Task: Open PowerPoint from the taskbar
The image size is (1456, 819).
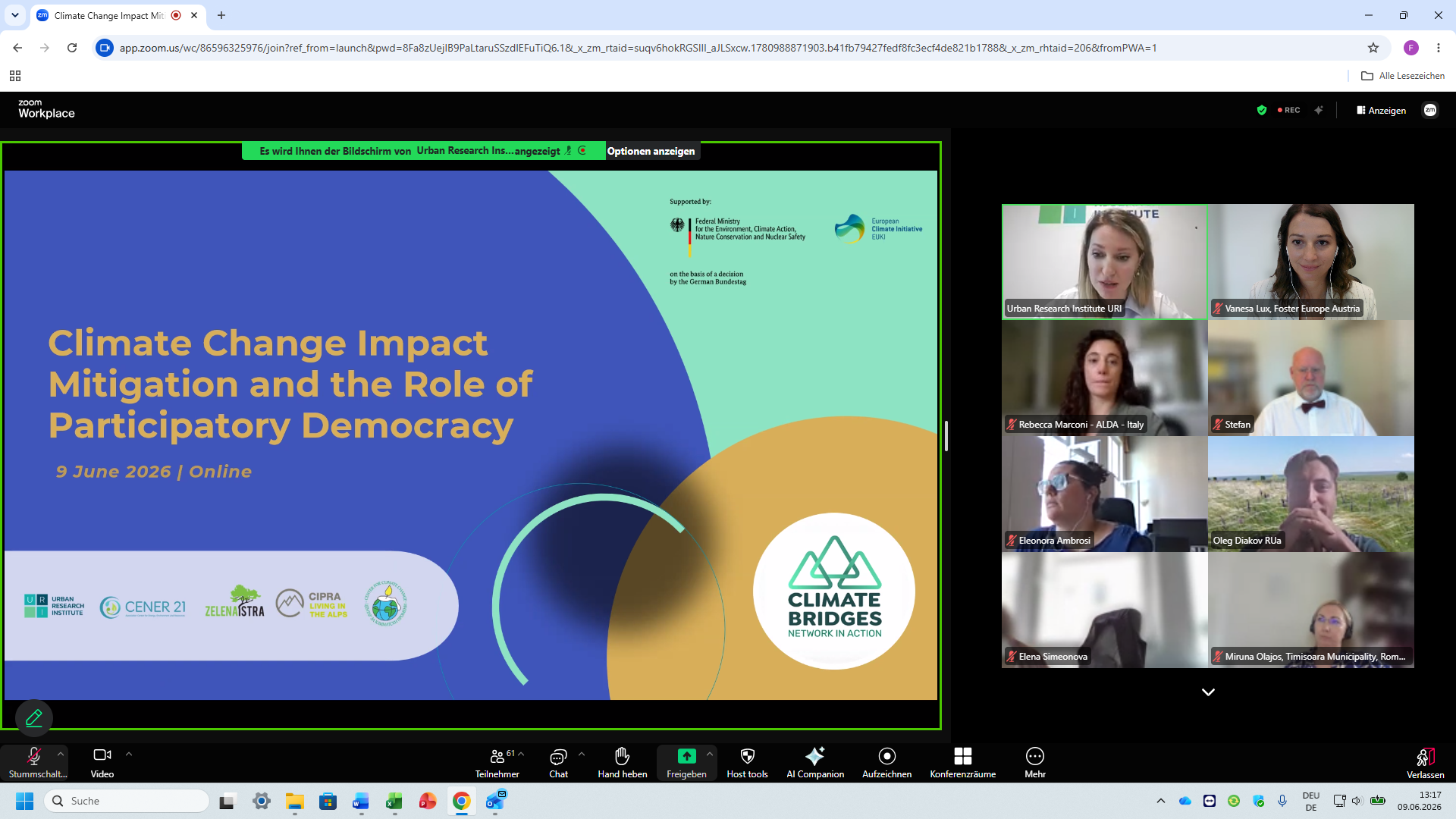Action: [428, 801]
